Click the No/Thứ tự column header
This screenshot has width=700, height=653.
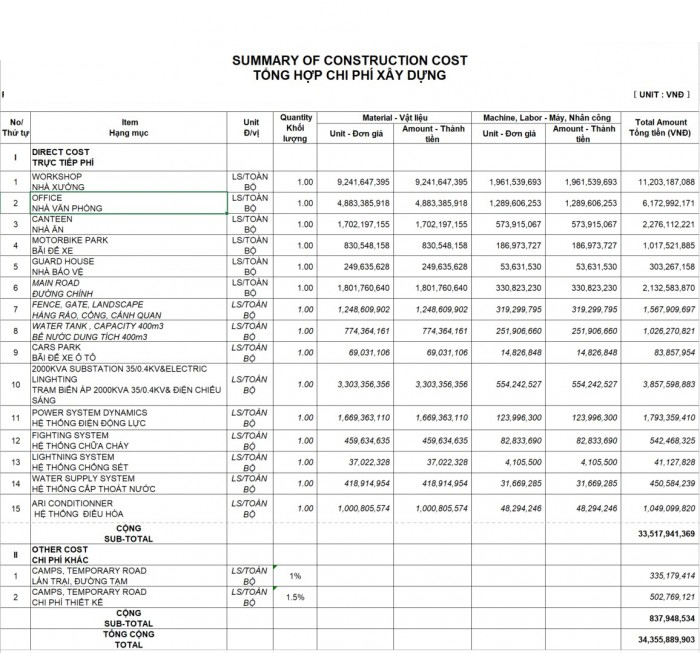tap(15, 126)
